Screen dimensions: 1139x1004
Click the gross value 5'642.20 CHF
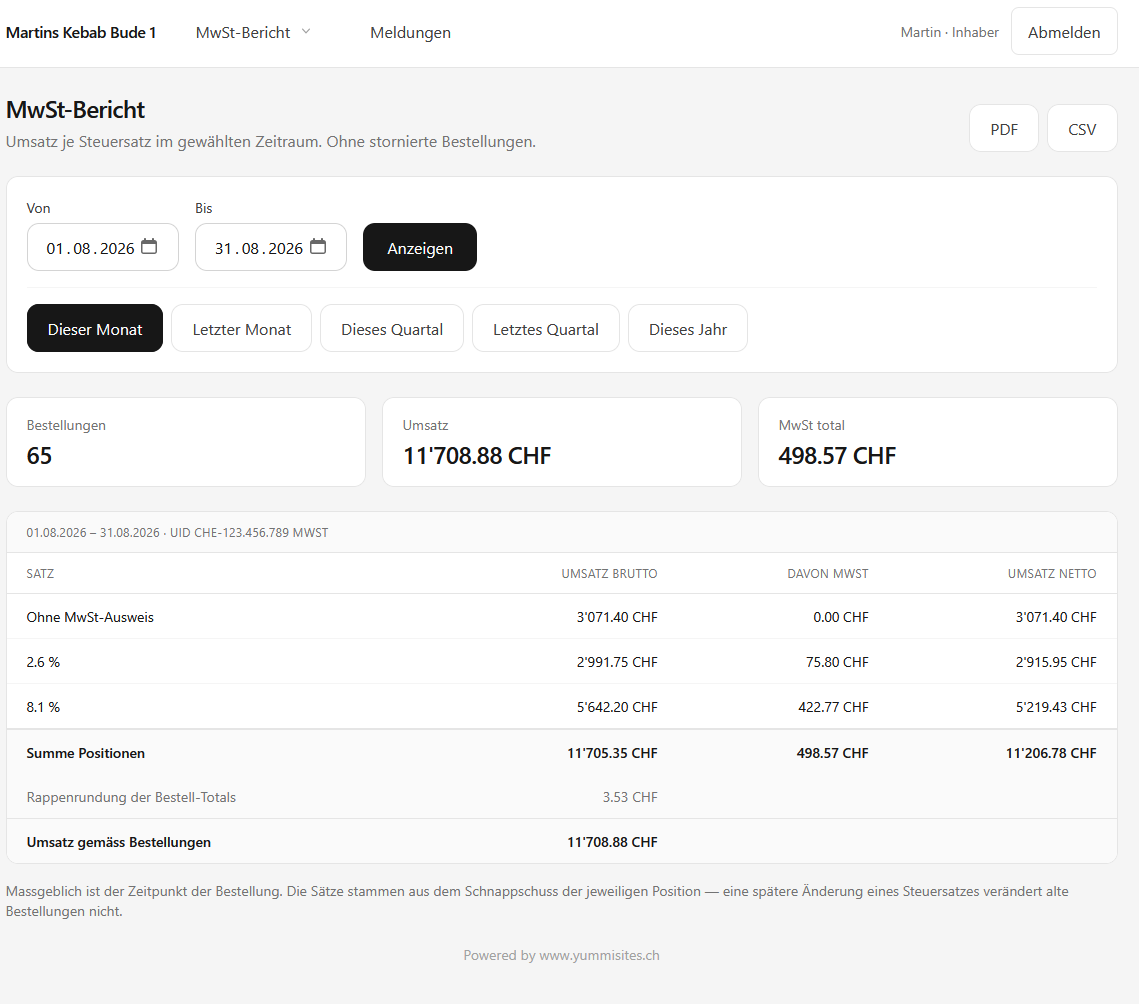click(x=617, y=707)
